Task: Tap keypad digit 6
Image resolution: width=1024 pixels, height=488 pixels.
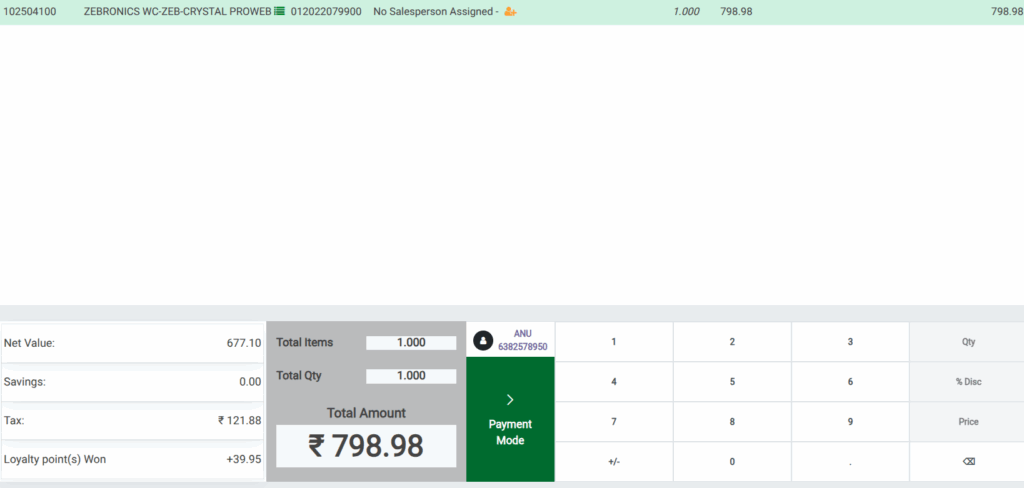Action: point(850,382)
